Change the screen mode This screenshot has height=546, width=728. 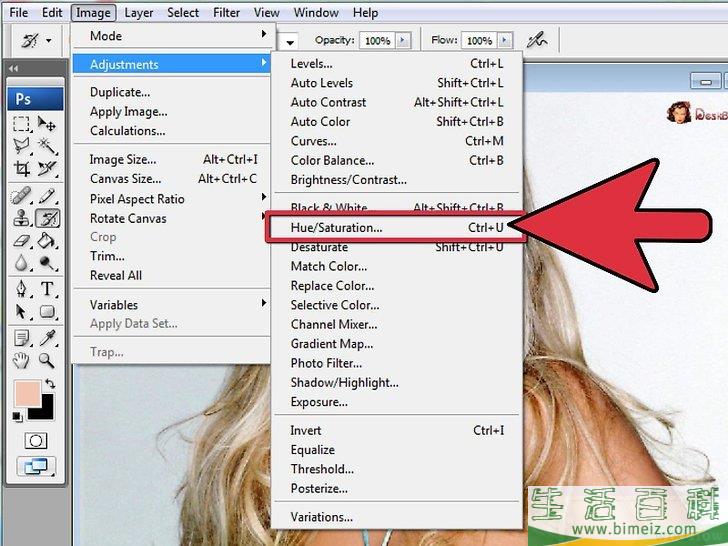(36, 466)
